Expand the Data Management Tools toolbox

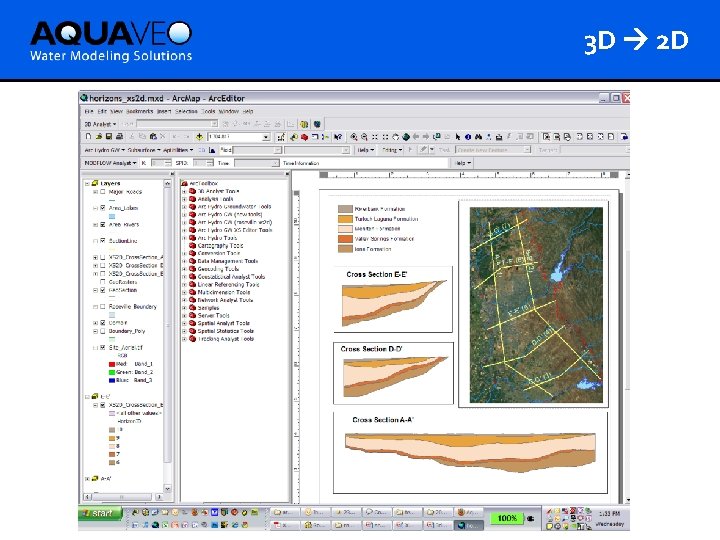[185, 261]
